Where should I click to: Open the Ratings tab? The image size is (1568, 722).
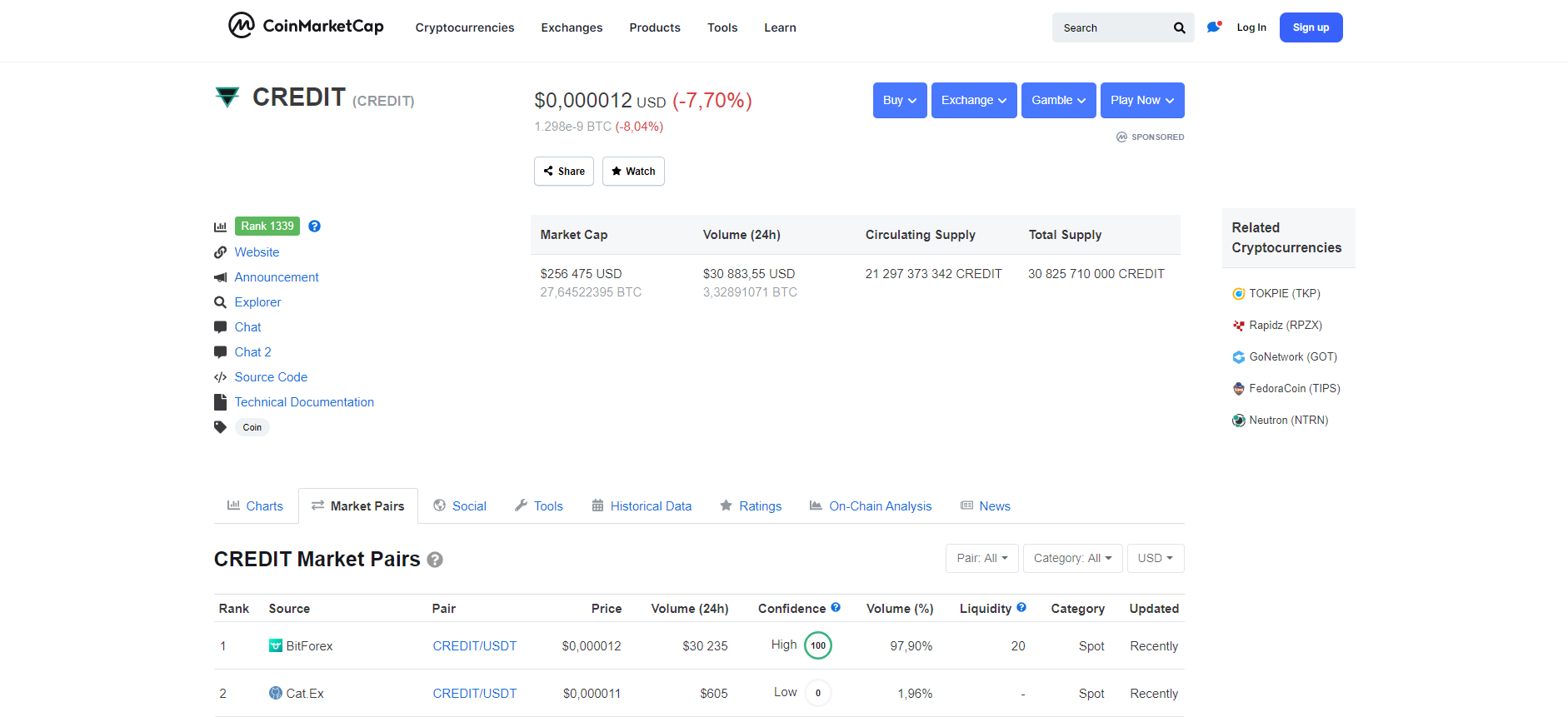pyautogui.click(x=751, y=506)
